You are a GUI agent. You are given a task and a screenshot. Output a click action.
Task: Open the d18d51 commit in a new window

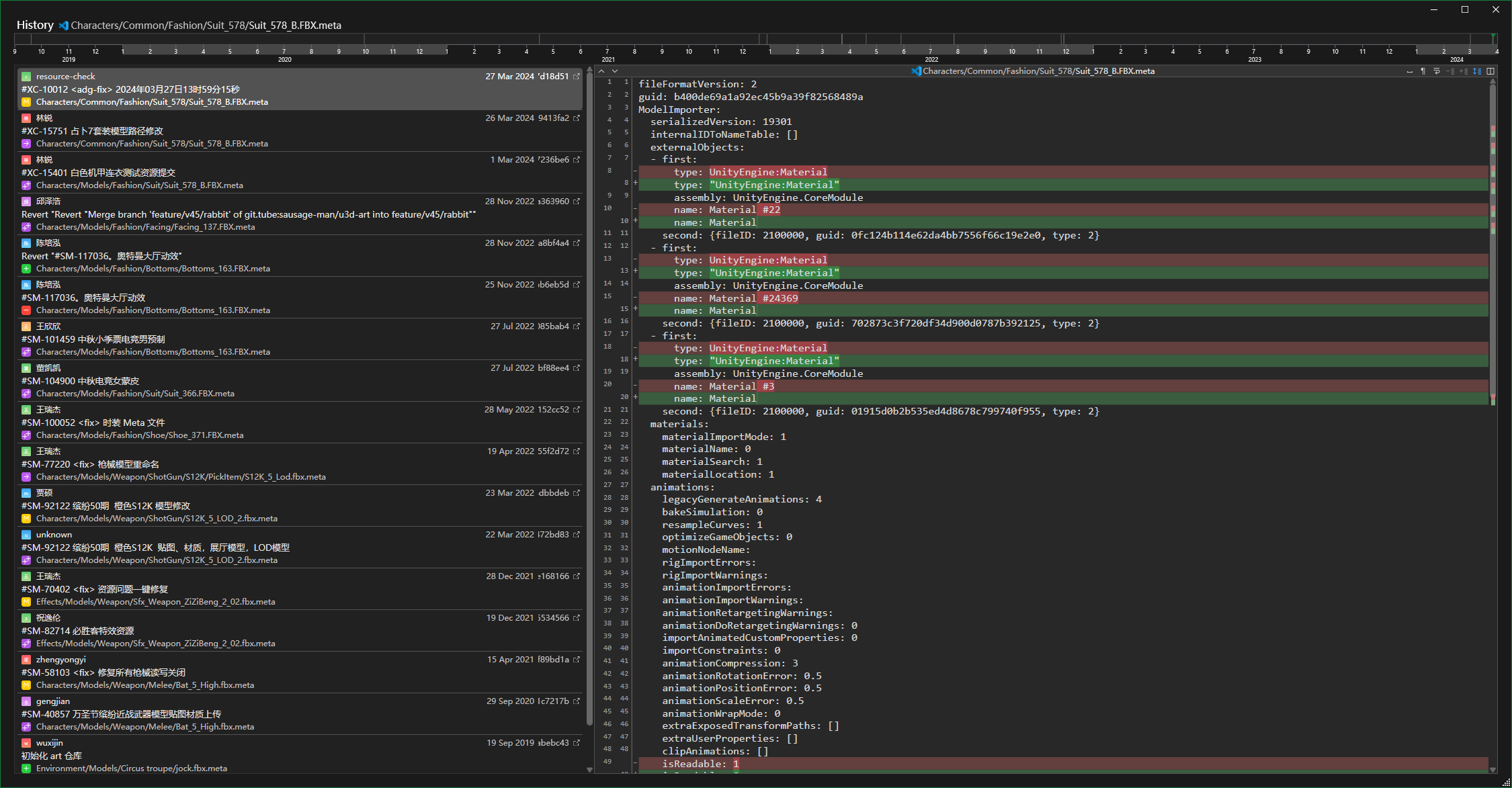577,77
